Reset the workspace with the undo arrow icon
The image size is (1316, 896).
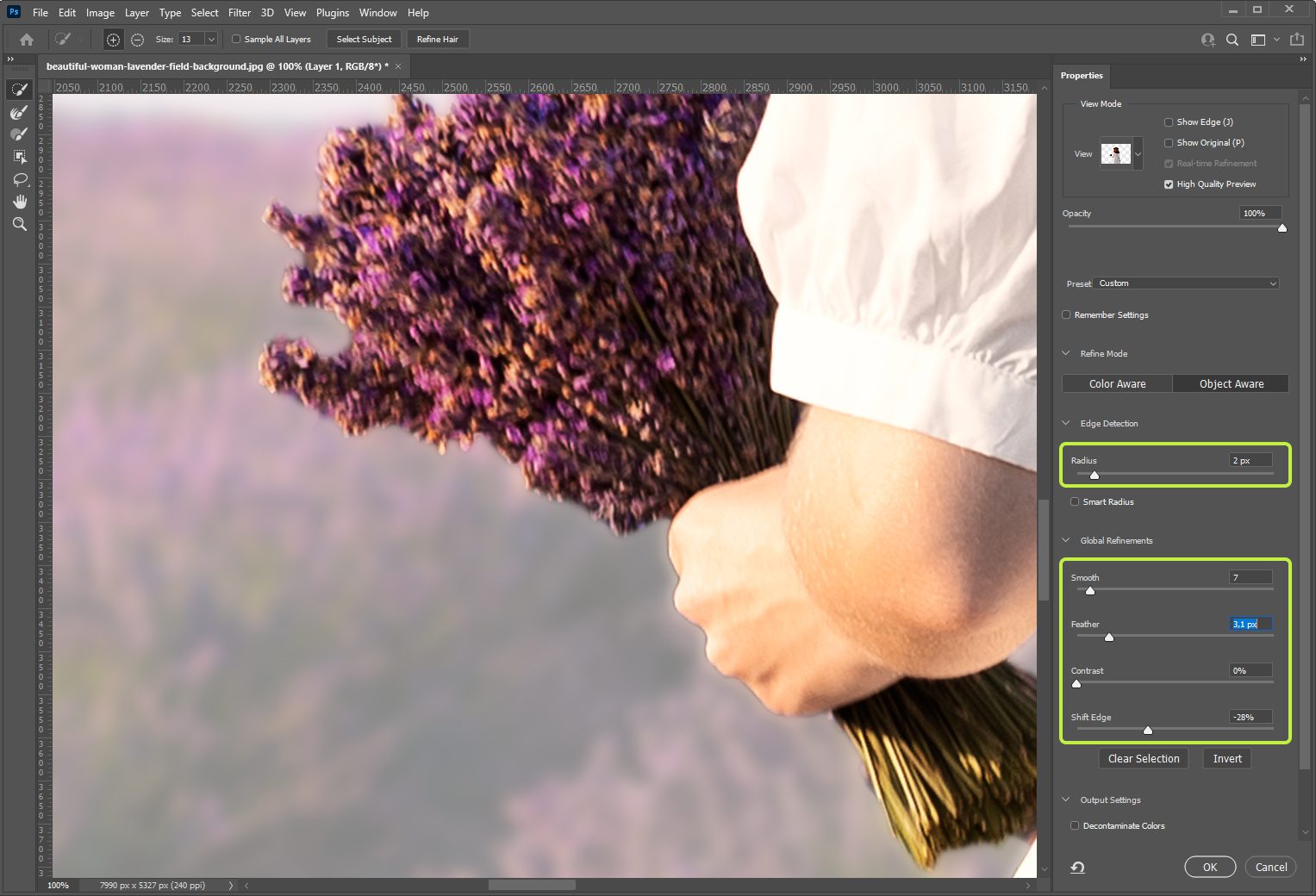tap(1077, 868)
